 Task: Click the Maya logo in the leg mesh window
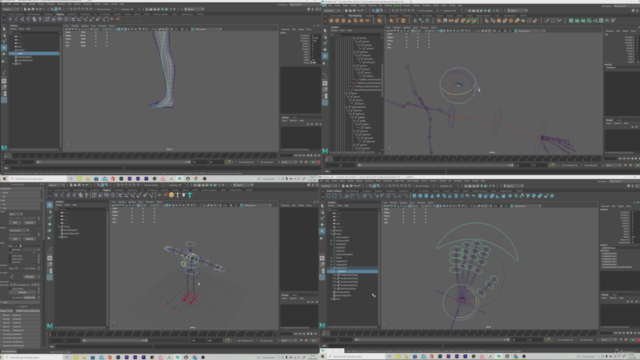pyautogui.click(x=4, y=148)
